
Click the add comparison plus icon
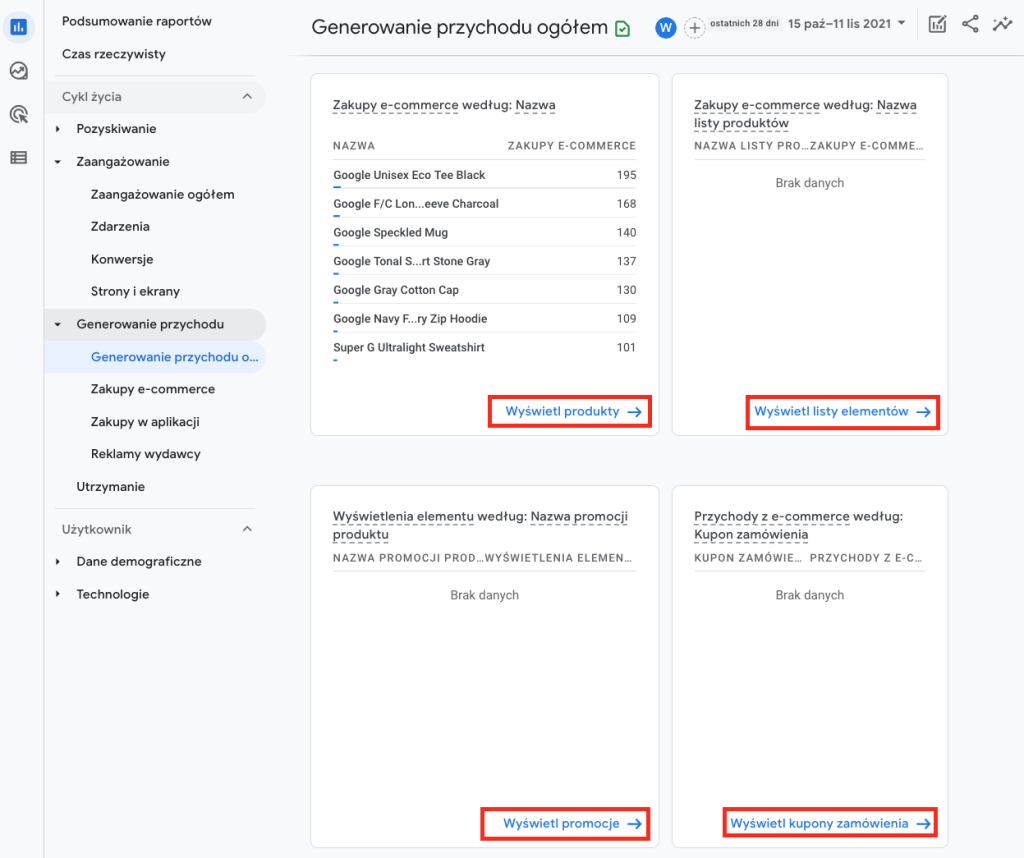tap(694, 28)
